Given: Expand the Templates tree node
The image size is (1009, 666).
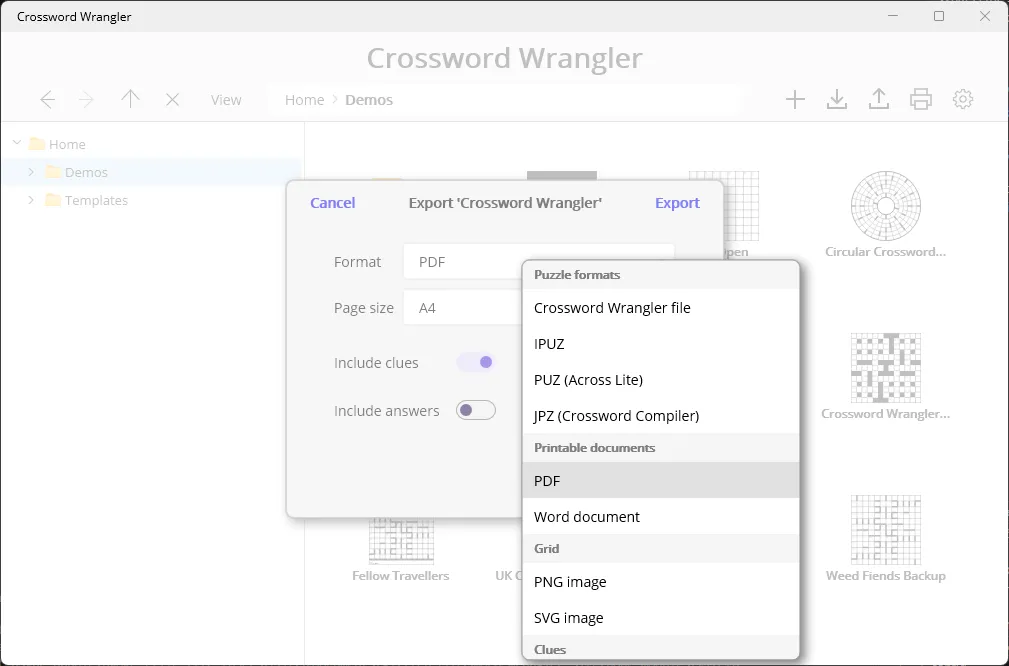Looking at the screenshot, I should (x=31, y=200).
